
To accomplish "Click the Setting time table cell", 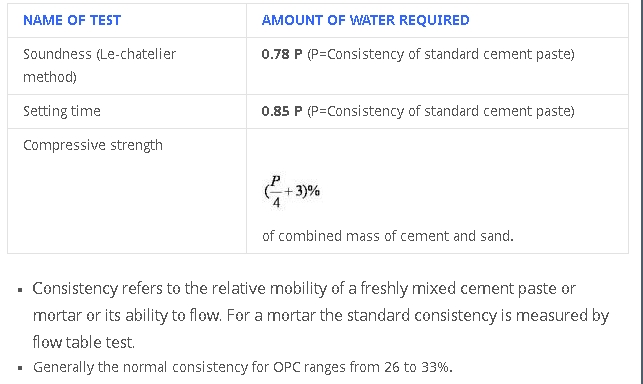I will (127, 112).
